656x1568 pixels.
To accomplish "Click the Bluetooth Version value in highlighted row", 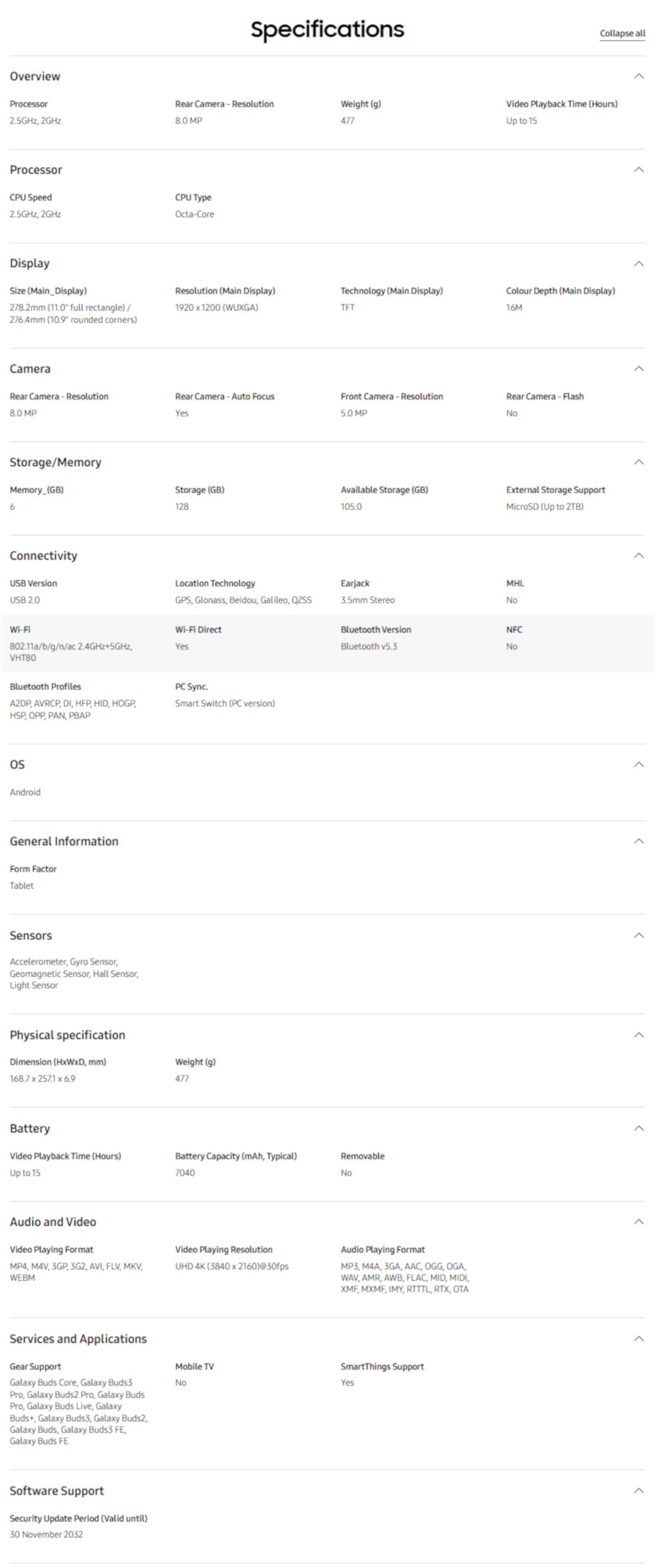I will pos(368,646).
